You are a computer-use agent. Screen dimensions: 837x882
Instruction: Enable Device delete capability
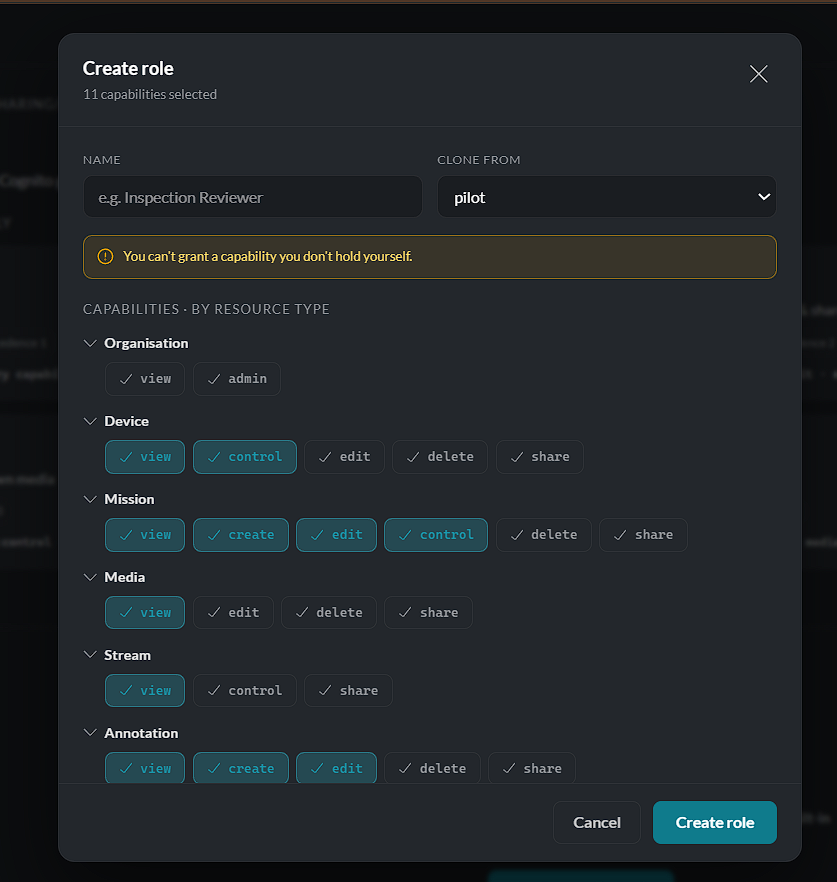(x=440, y=457)
